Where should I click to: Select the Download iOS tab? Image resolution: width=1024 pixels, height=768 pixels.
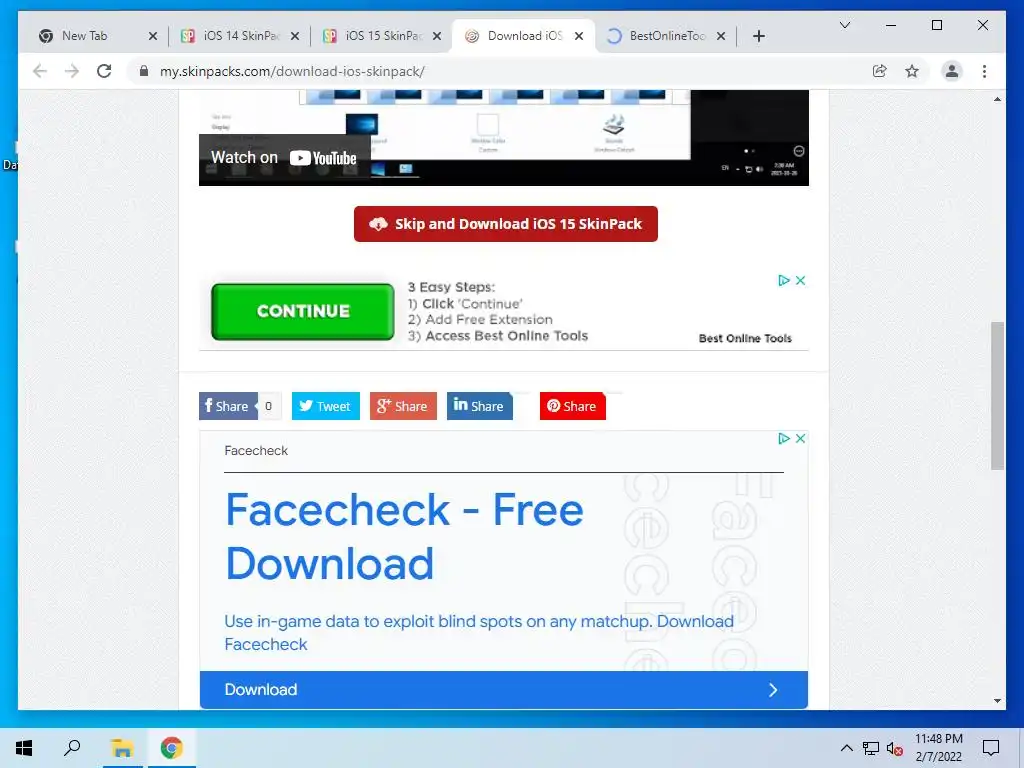524,36
